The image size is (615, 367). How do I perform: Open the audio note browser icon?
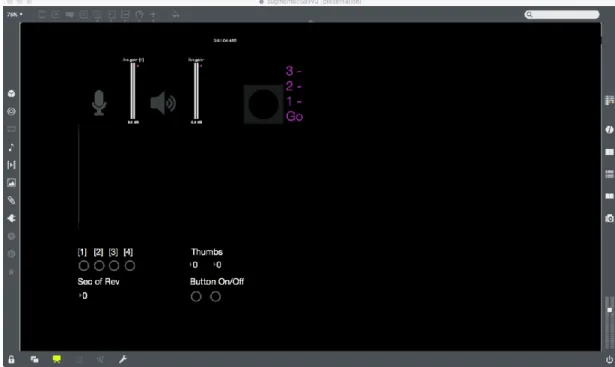pyautogui.click(x=11, y=147)
